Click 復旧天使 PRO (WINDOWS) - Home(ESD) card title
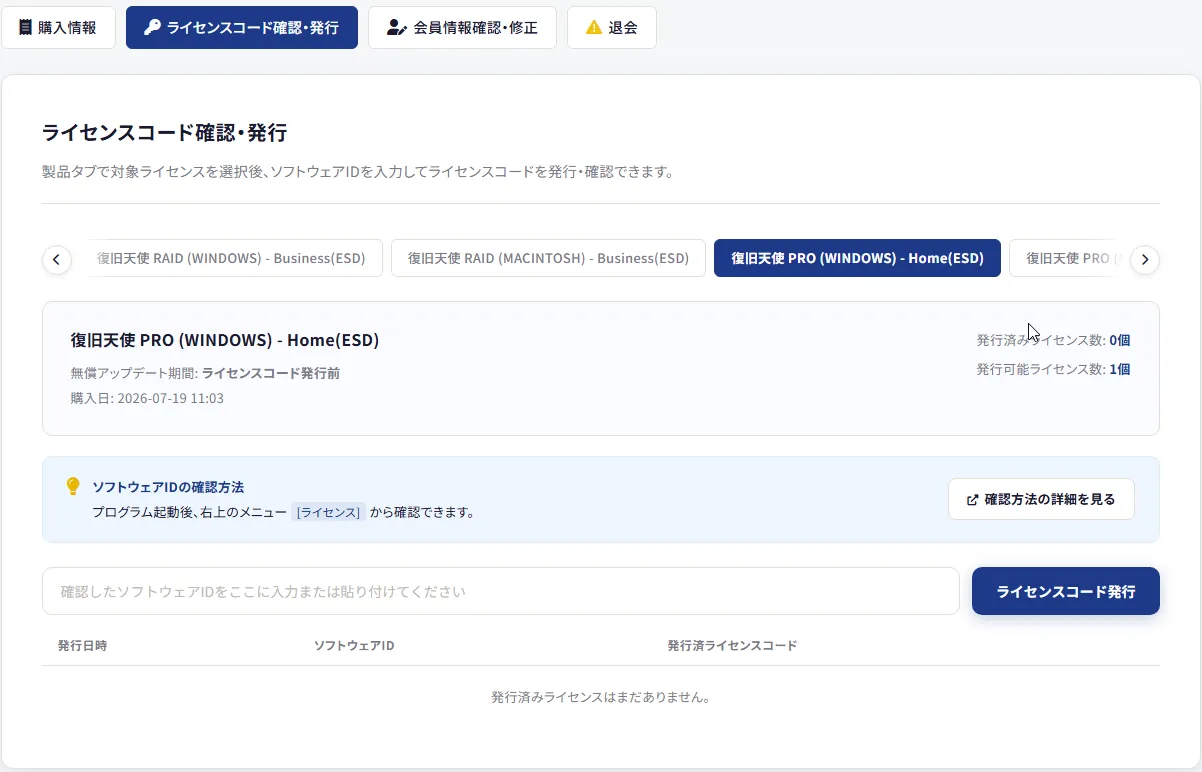Viewport: 1202px width, 772px height. pyautogui.click(x=225, y=340)
